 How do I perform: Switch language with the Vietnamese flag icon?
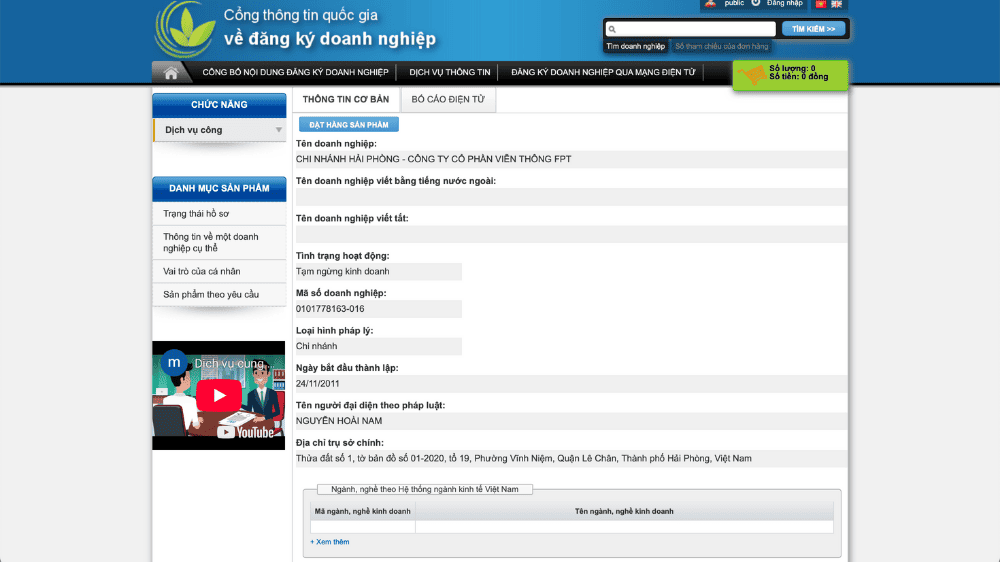tap(821, 4)
